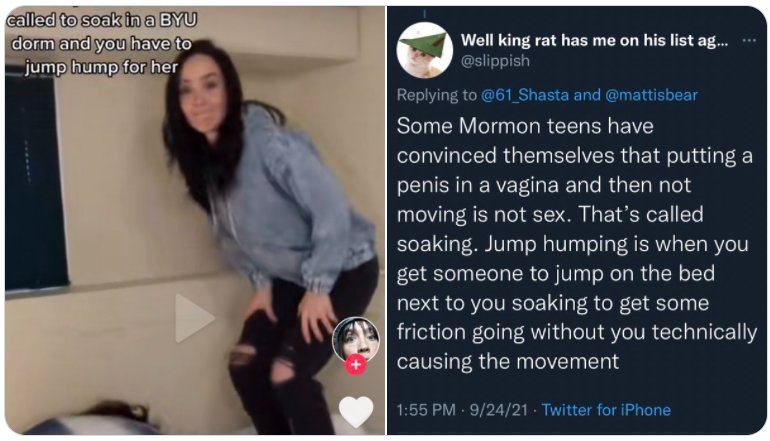Visit the @mattisbear mention link
The image size is (770, 441).
point(651,94)
